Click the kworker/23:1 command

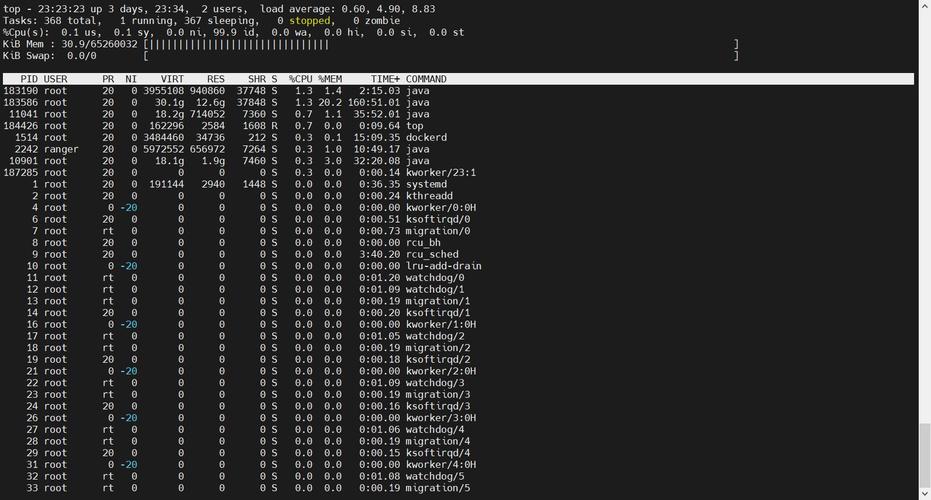coord(441,173)
